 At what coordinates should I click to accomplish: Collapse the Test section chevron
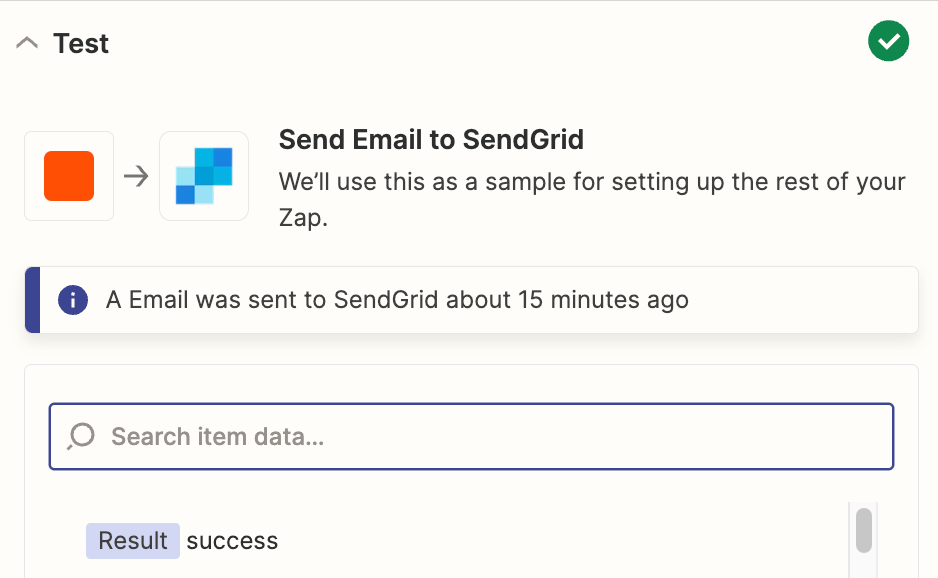[28, 44]
